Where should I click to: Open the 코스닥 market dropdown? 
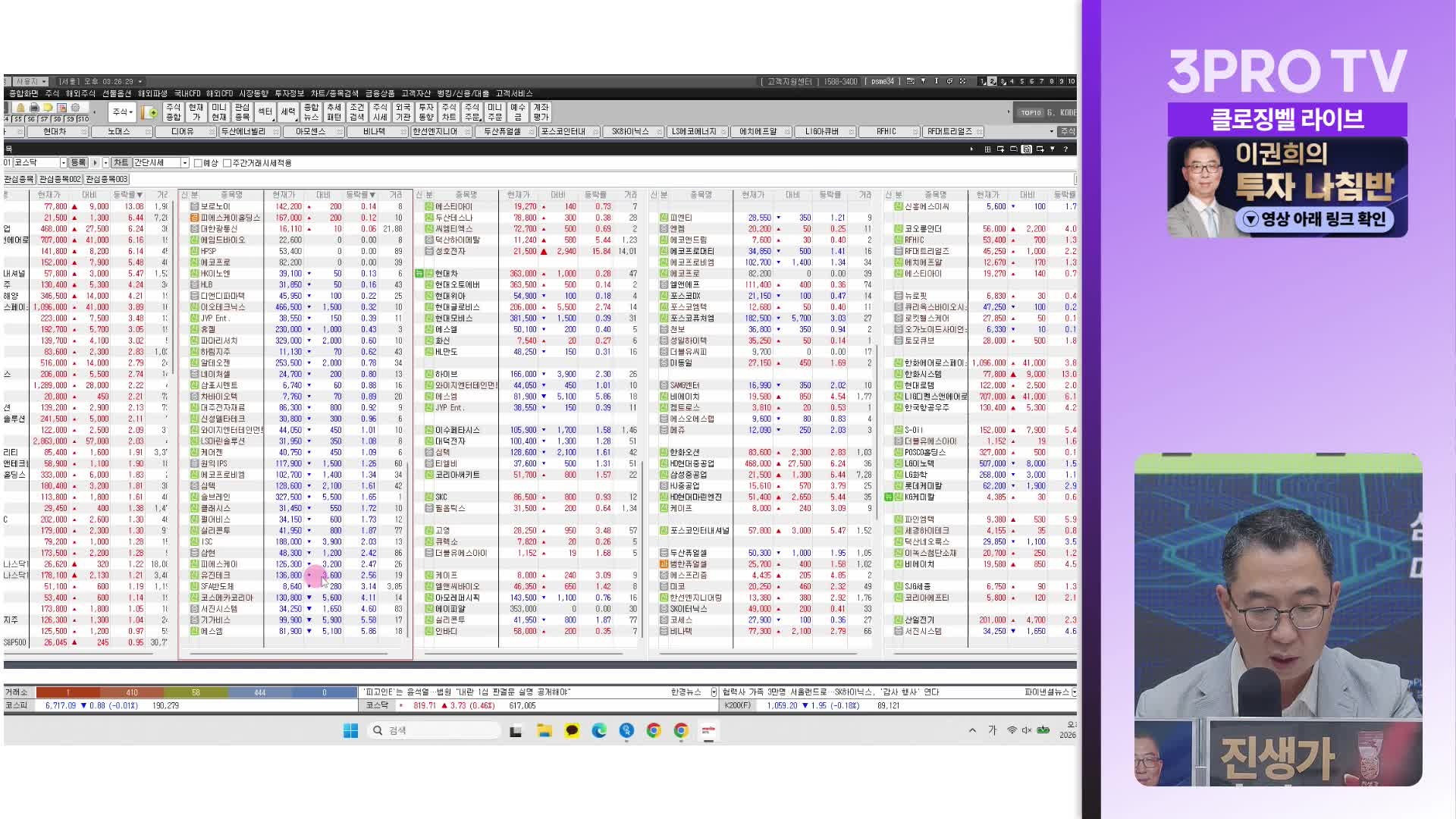click(x=64, y=163)
